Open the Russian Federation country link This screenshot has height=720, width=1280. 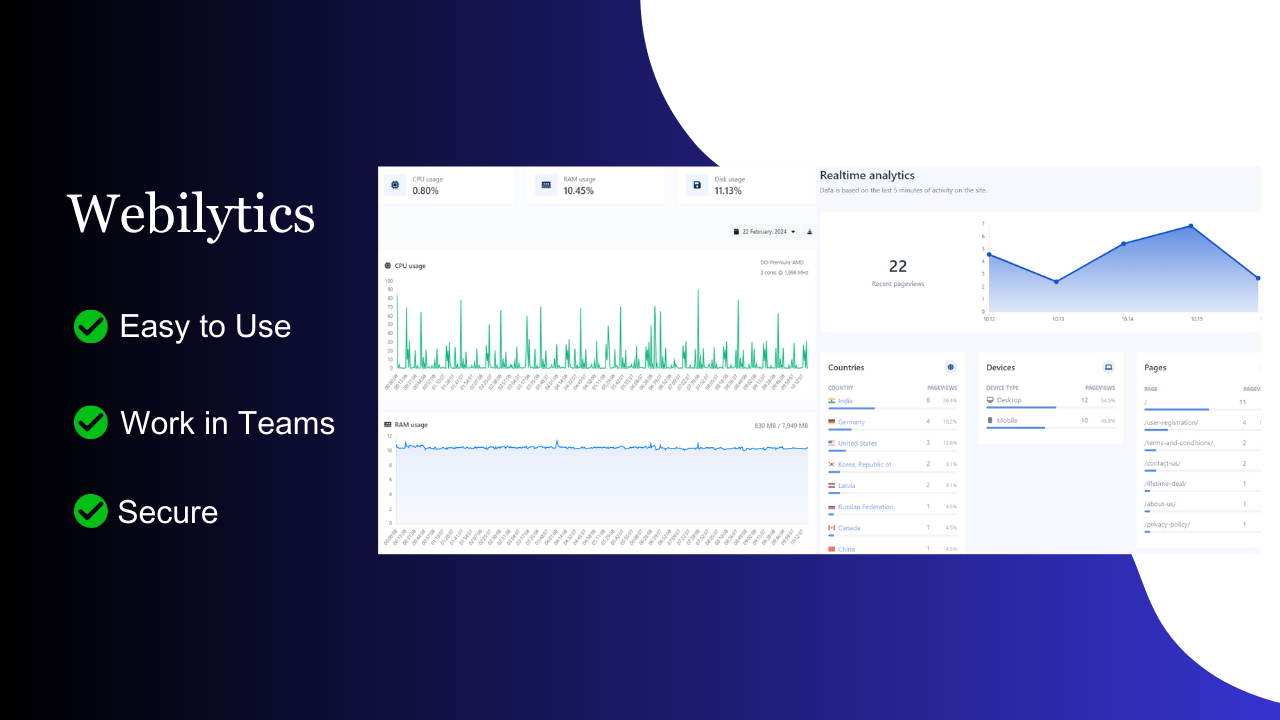click(866, 507)
